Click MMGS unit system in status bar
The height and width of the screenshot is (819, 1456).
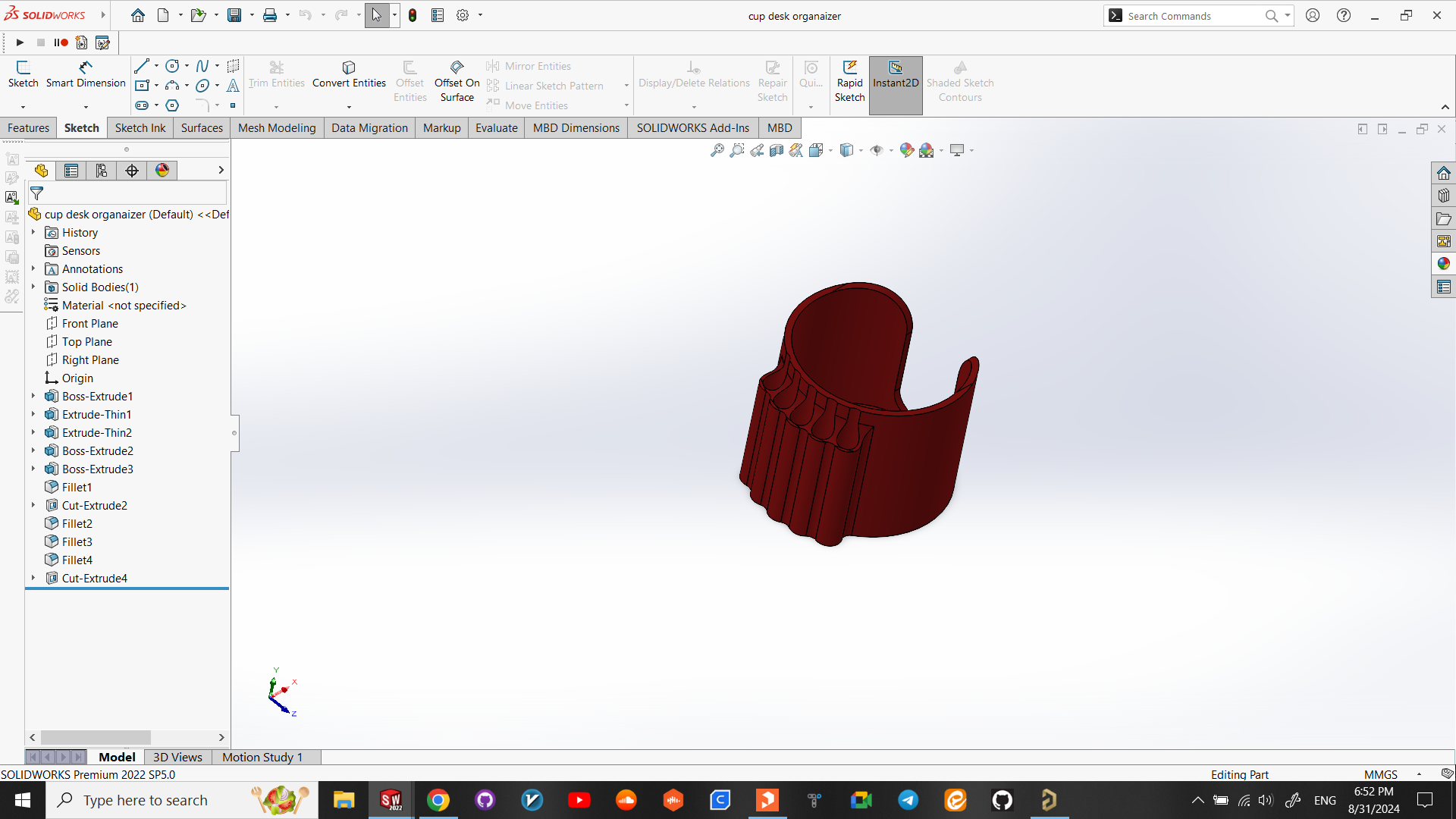[x=1380, y=774]
